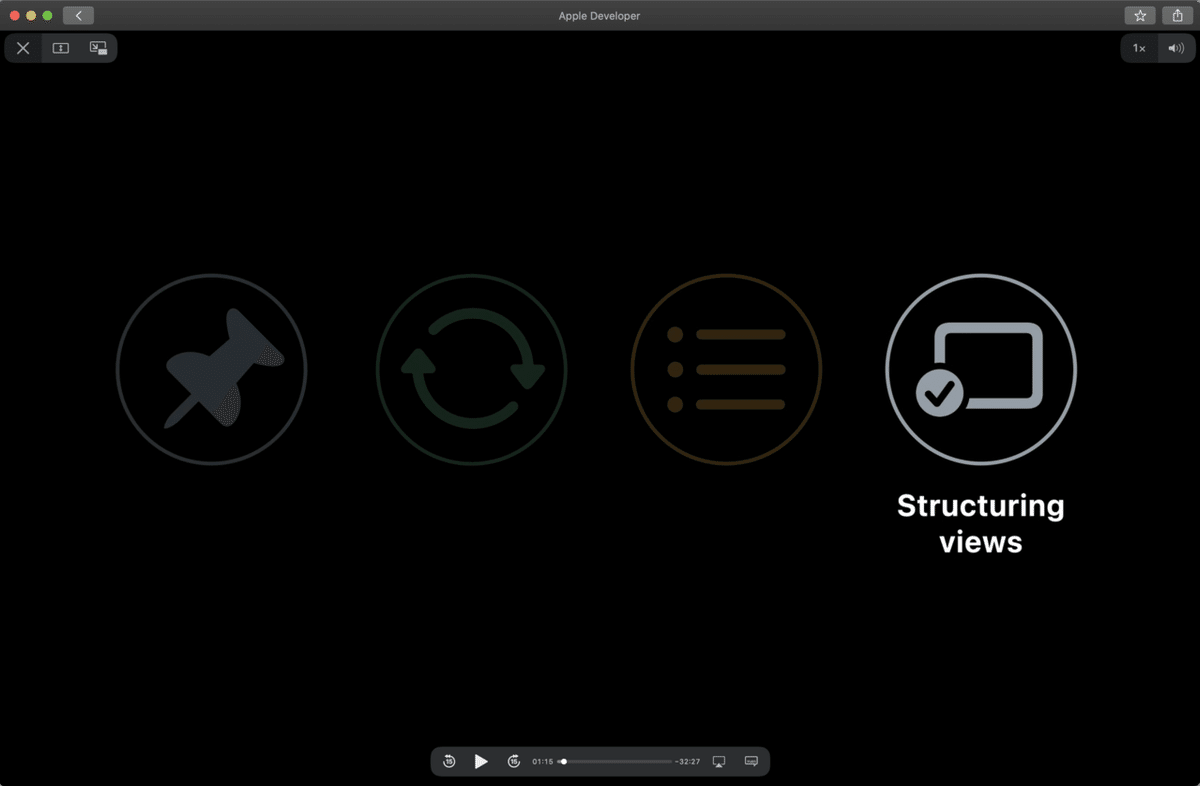1200x786 pixels.
Task: Toggle the fit-to-window video scaling button
Action: 61,48
